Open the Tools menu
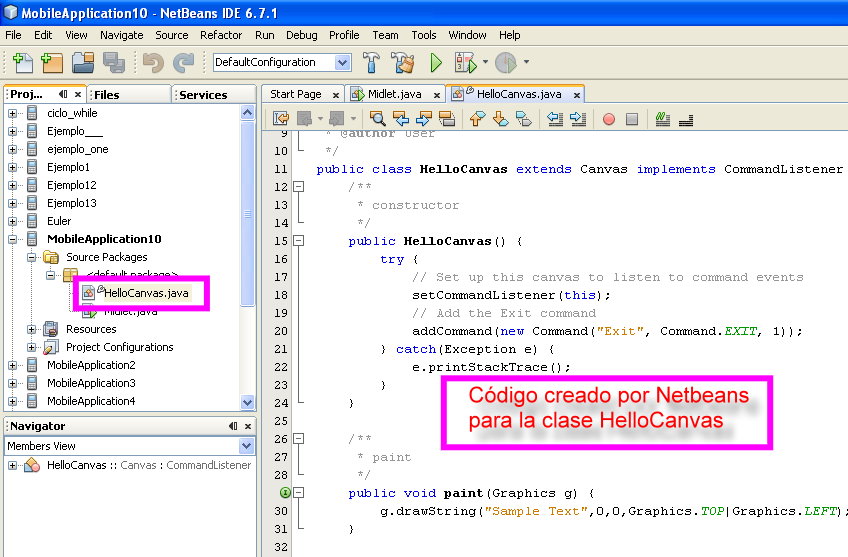The image size is (848, 557). pyautogui.click(x=423, y=35)
